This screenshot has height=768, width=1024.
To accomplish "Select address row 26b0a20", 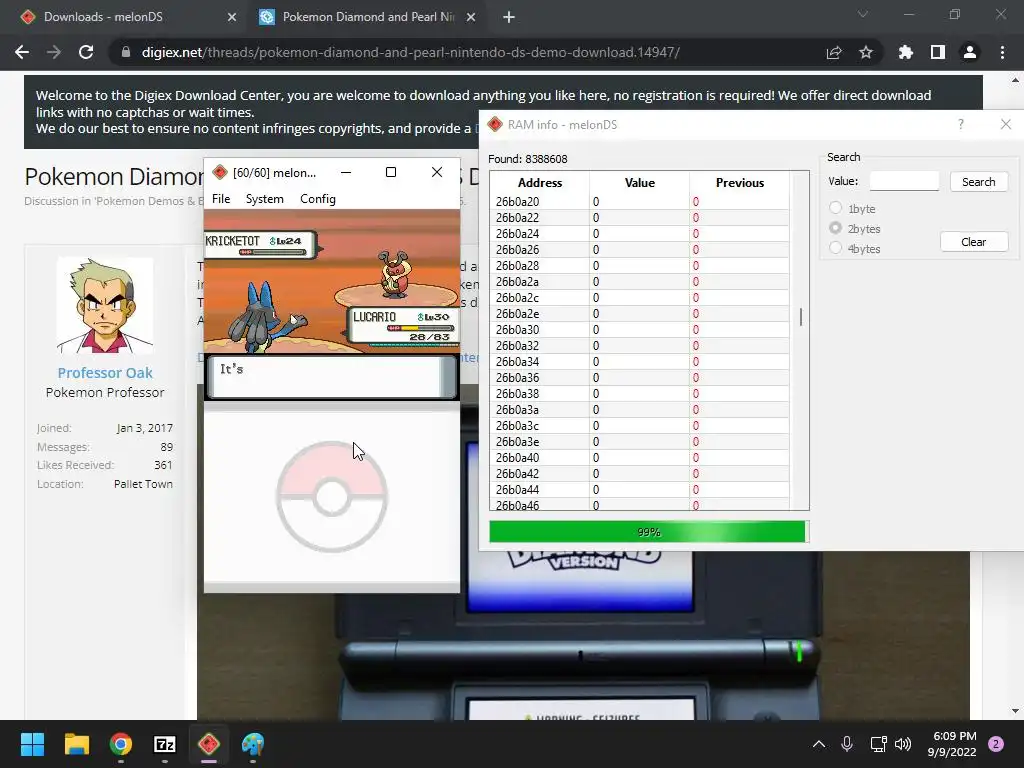I will point(539,202).
